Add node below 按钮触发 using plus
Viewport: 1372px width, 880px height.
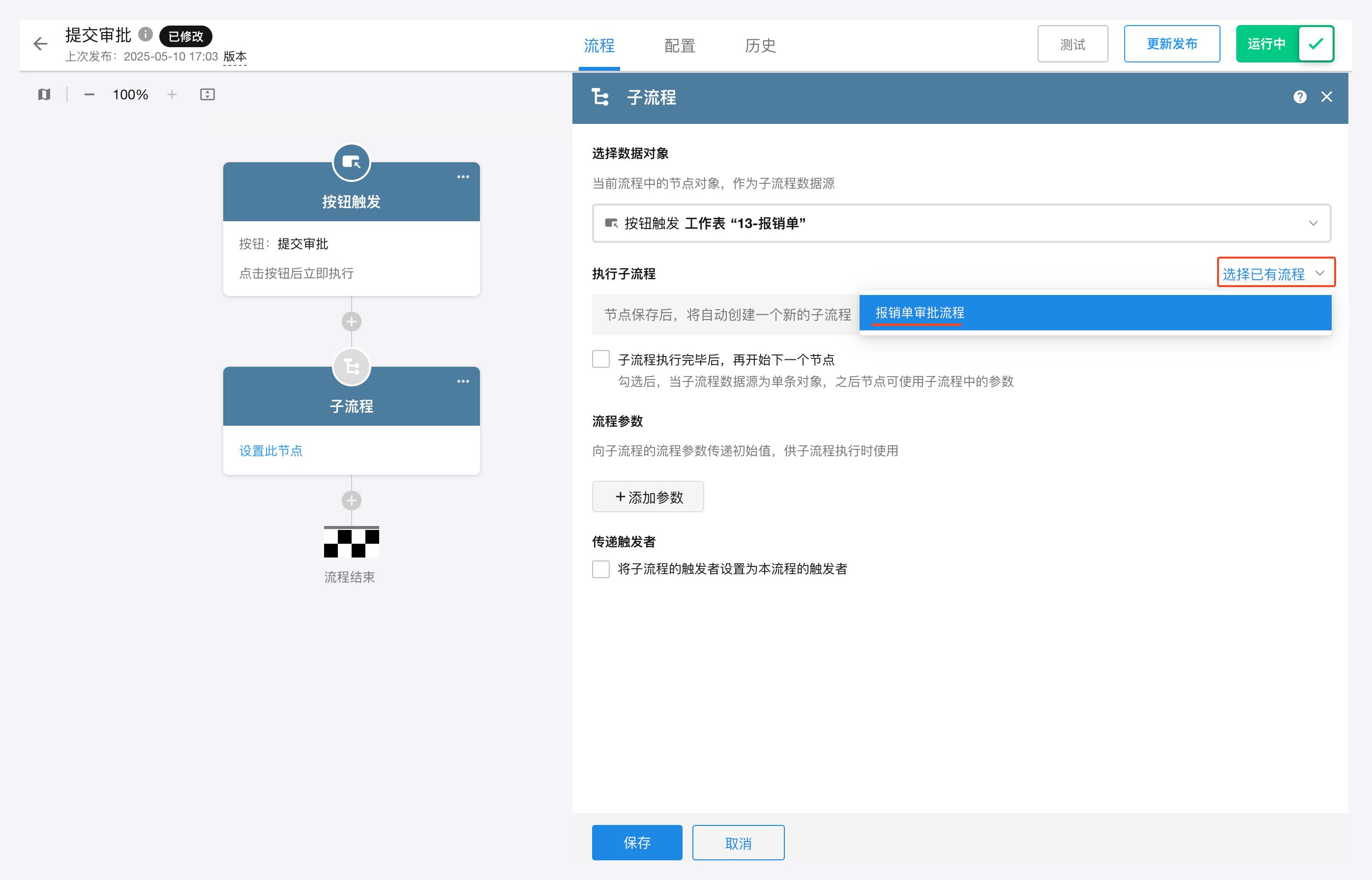coord(352,322)
